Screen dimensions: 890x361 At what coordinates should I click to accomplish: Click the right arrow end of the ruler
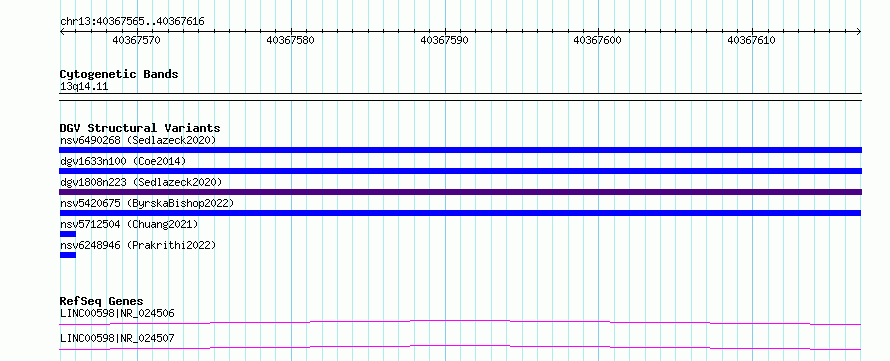click(859, 32)
